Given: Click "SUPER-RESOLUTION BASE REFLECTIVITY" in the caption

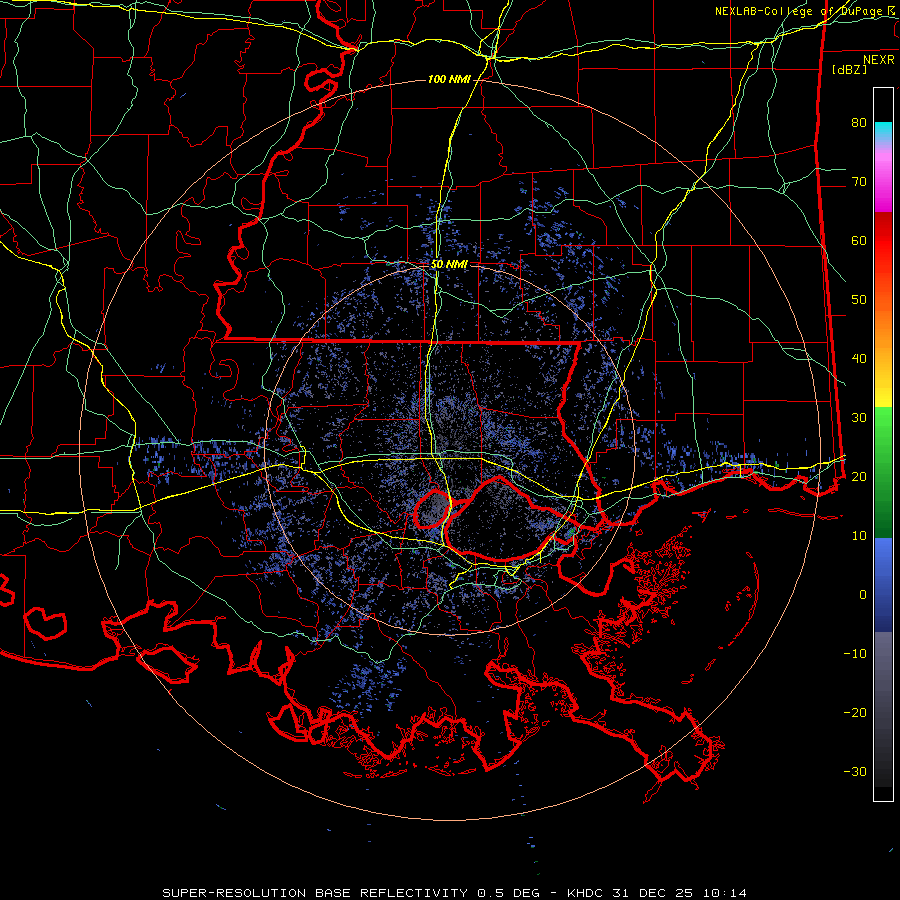Looking at the screenshot, I should click(x=315, y=893).
